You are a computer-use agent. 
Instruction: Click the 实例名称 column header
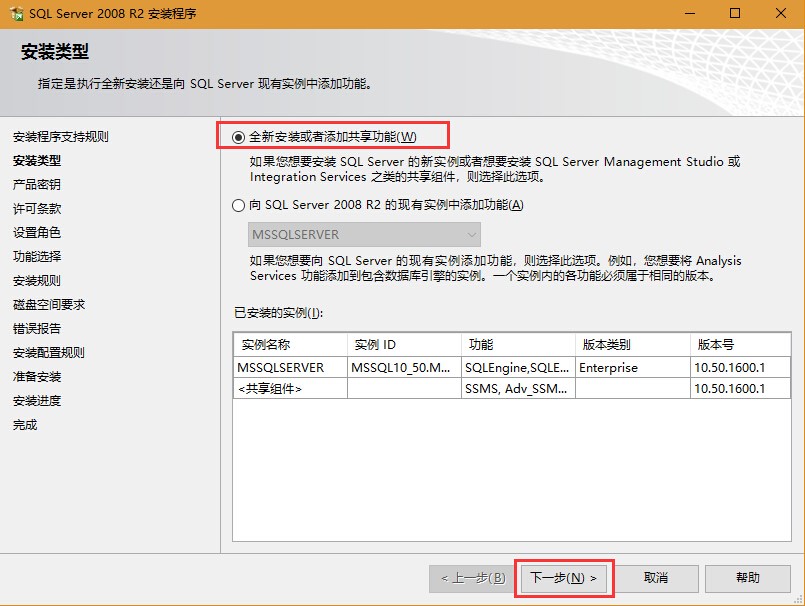pos(289,344)
